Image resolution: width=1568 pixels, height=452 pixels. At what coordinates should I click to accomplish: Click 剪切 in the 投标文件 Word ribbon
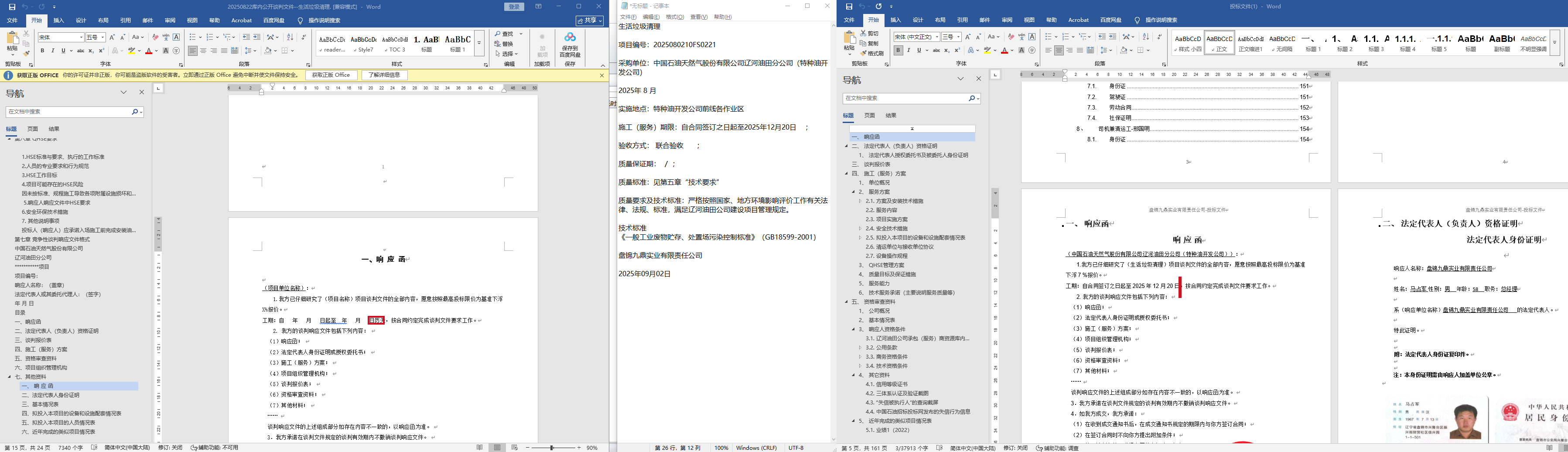click(x=870, y=34)
